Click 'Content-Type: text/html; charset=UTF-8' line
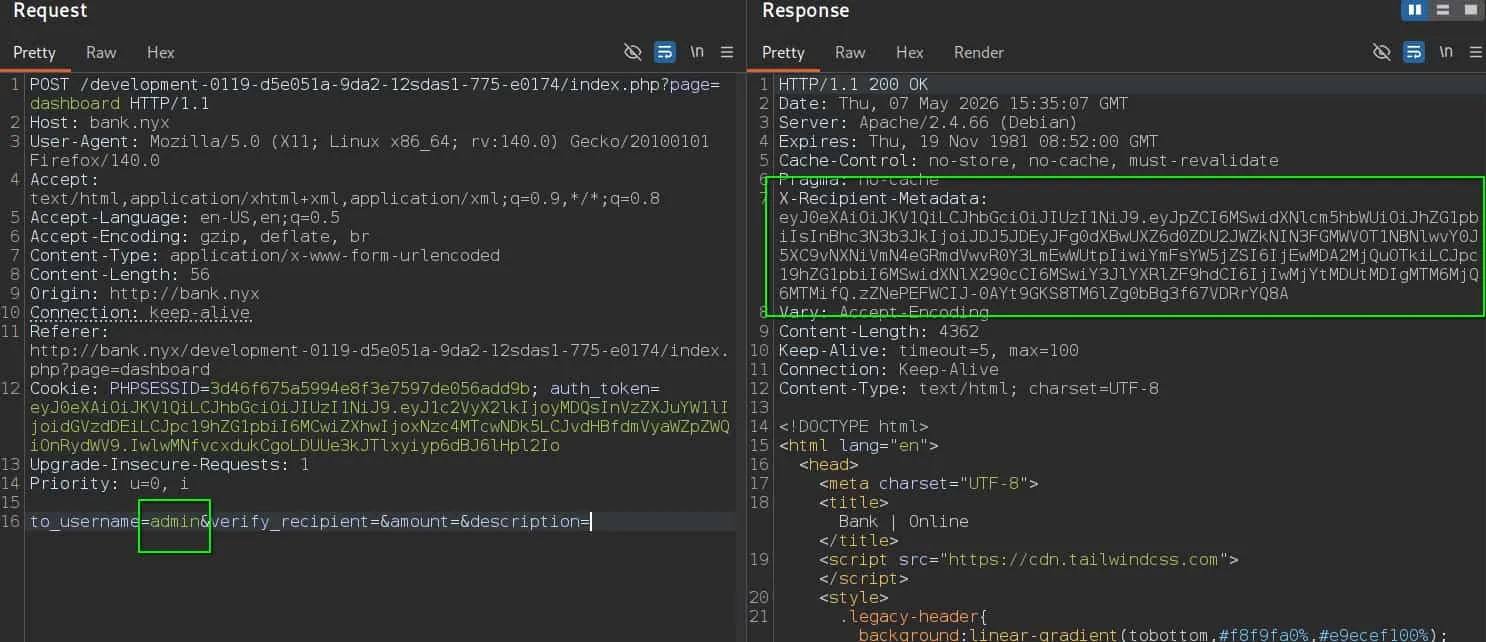The height and width of the screenshot is (642, 1486). click(x=969, y=389)
